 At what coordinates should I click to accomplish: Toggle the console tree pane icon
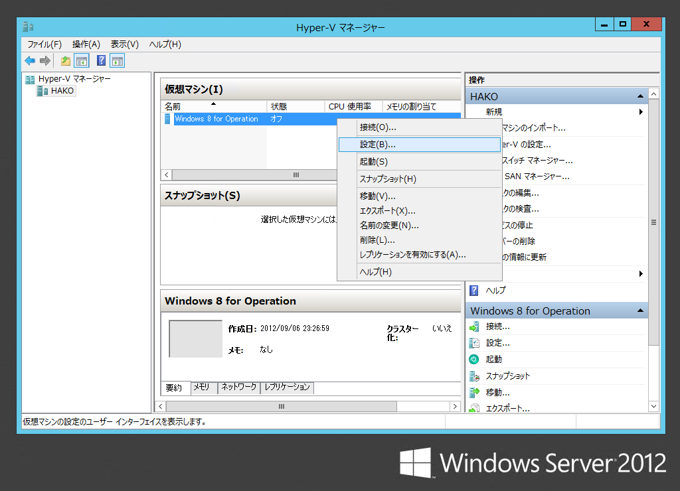82,61
